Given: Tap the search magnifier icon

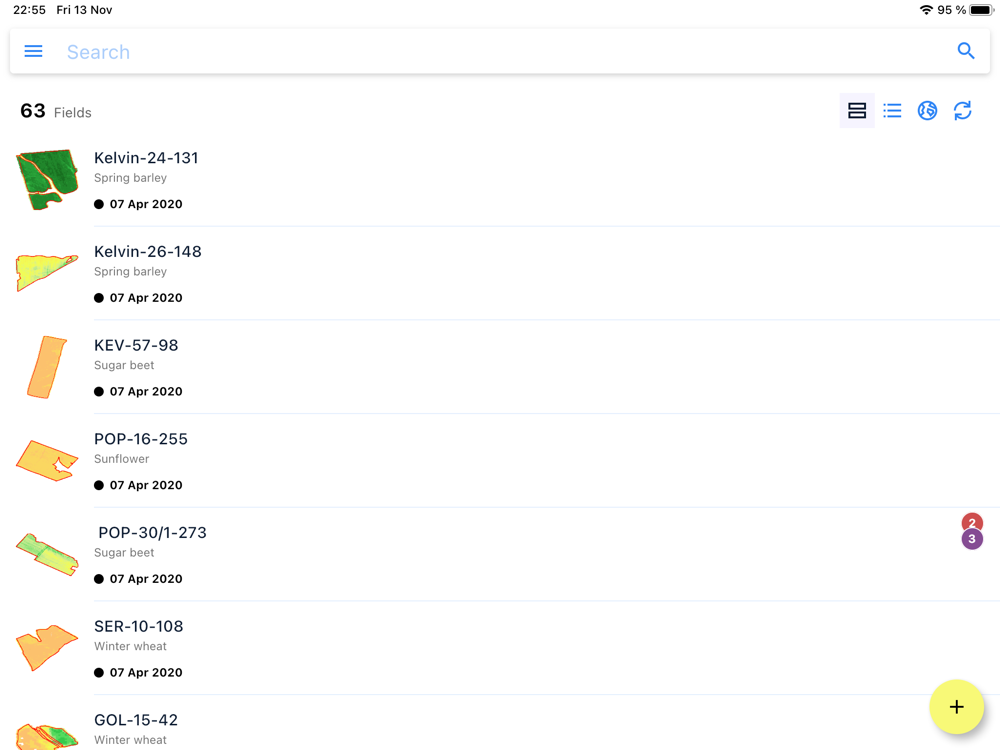Looking at the screenshot, I should pyautogui.click(x=966, y=51).
